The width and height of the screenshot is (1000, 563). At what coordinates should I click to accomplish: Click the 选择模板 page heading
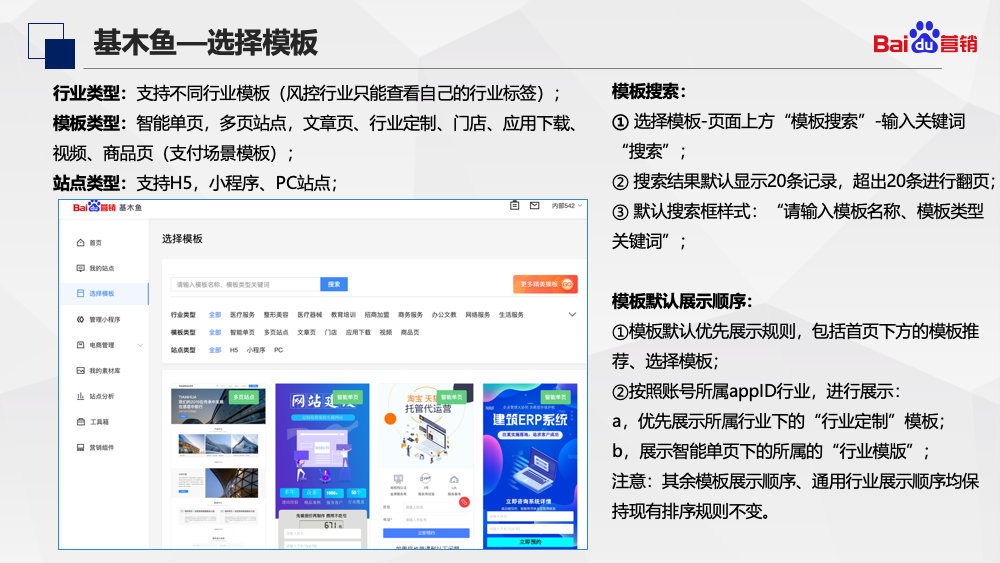click(x=182, y=238)
